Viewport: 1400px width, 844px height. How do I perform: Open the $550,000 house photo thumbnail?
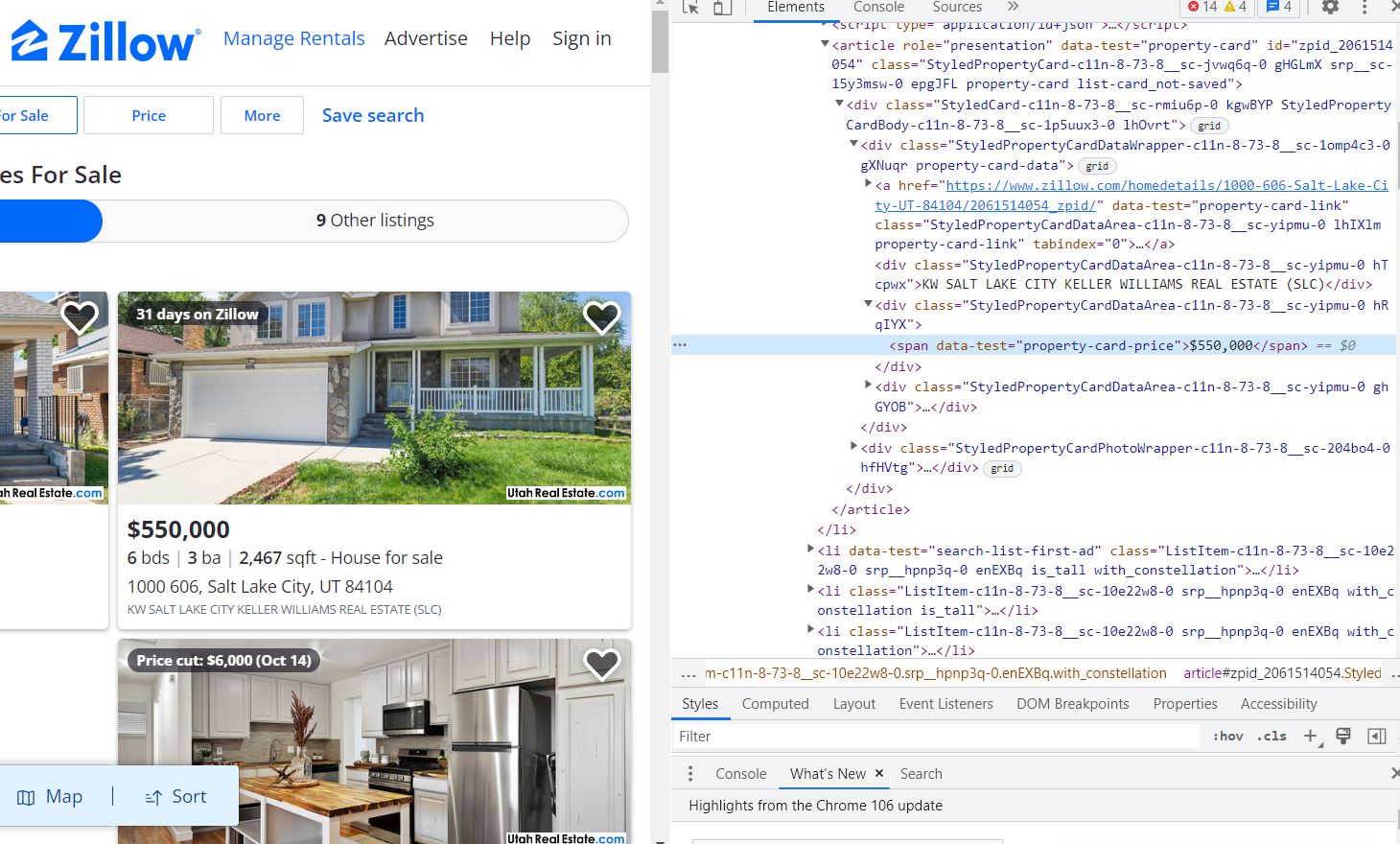point(374,398)
